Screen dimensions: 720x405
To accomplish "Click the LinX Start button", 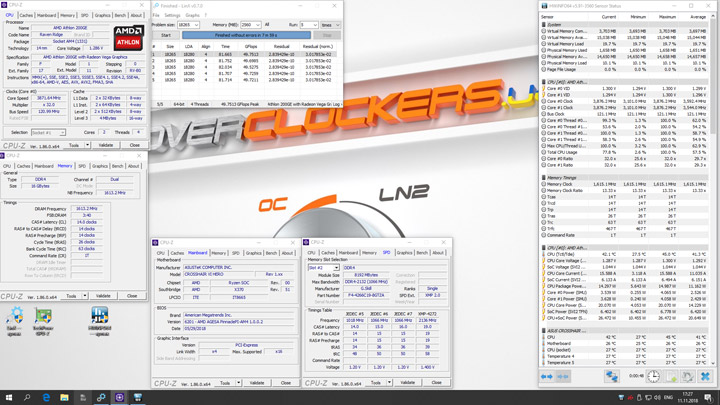I will (x=166, y=35).
